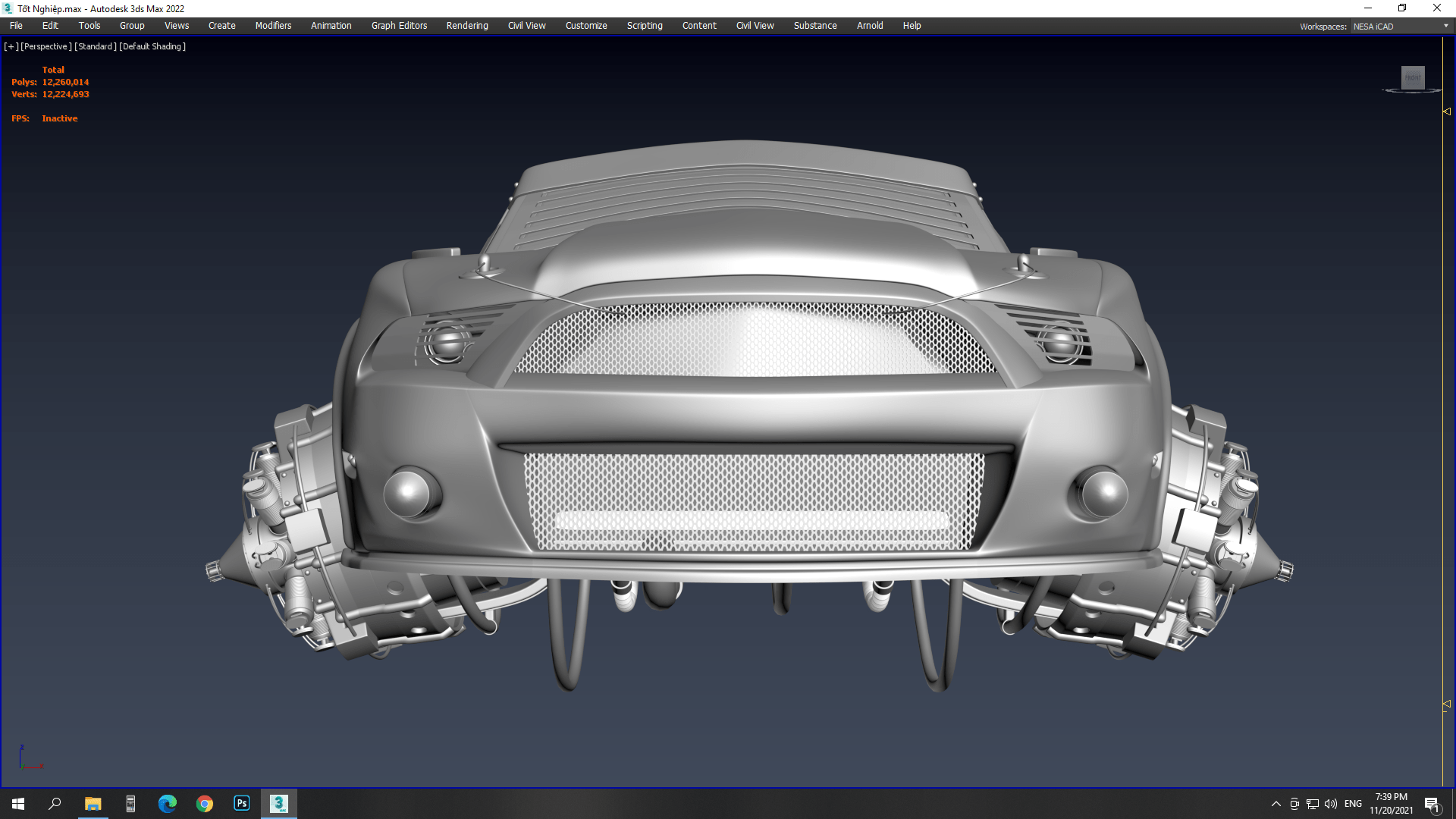
Task: Open Photoshop from the taskbar
Action: [x=242, y=803]
